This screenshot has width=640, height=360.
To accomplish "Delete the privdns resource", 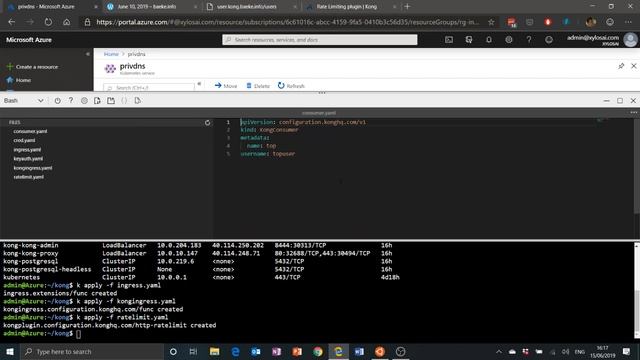I will pyautogui.click(x=258, y=86).
